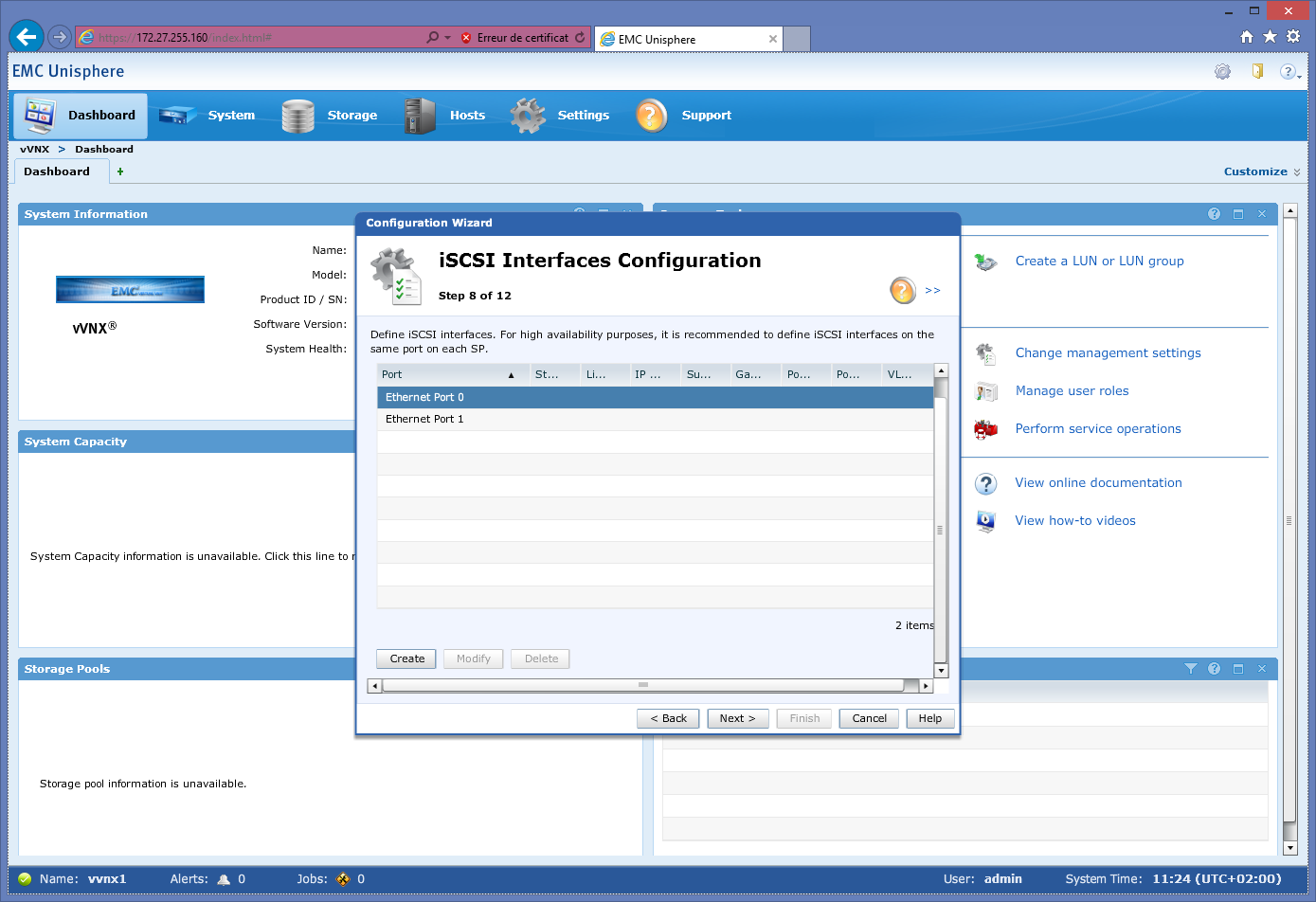Screen dimensions: 1316x902
Task: Open browser favorites star icon
Action: coord(1270,37)
